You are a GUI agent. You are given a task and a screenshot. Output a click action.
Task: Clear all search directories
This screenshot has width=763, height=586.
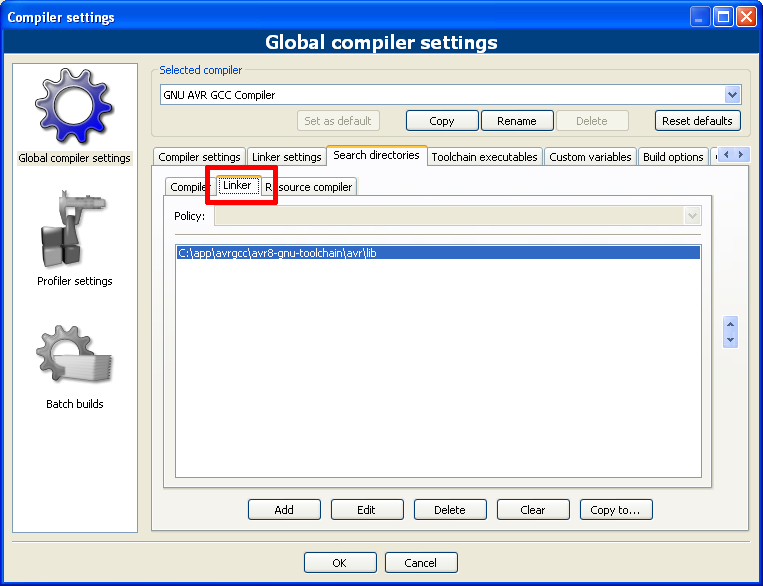click(533, 510)
